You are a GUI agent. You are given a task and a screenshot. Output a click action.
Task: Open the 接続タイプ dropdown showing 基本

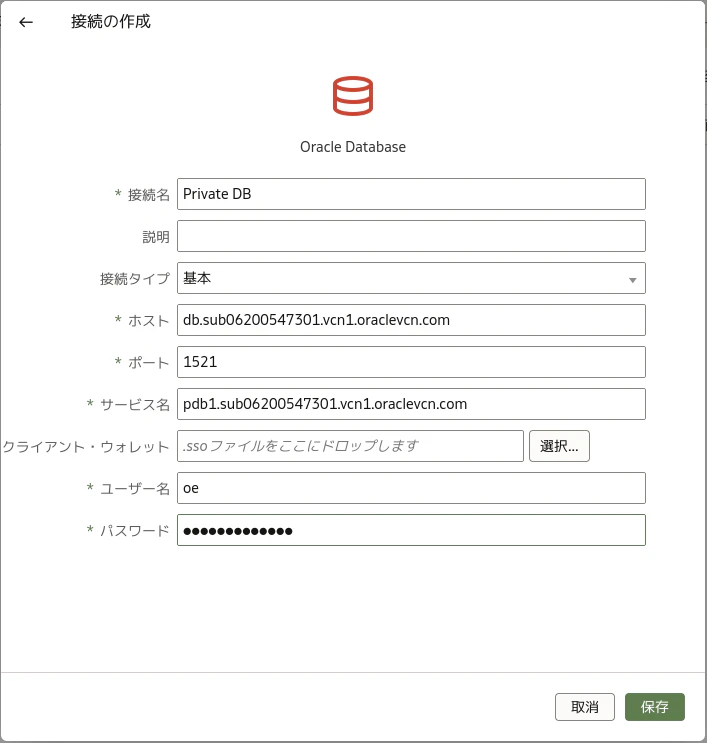(411, 278)
